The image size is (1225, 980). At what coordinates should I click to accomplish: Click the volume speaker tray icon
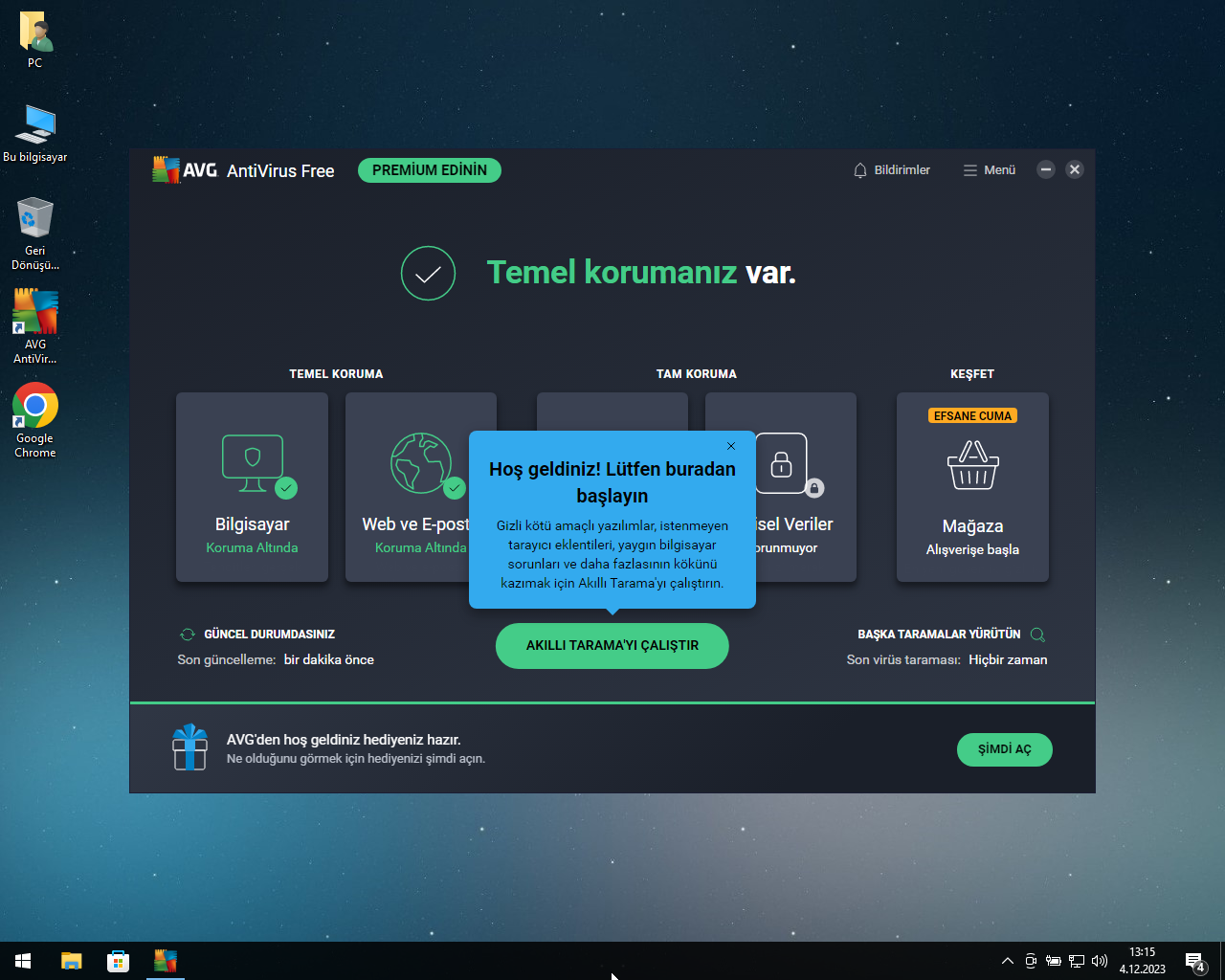[1100, 961]
